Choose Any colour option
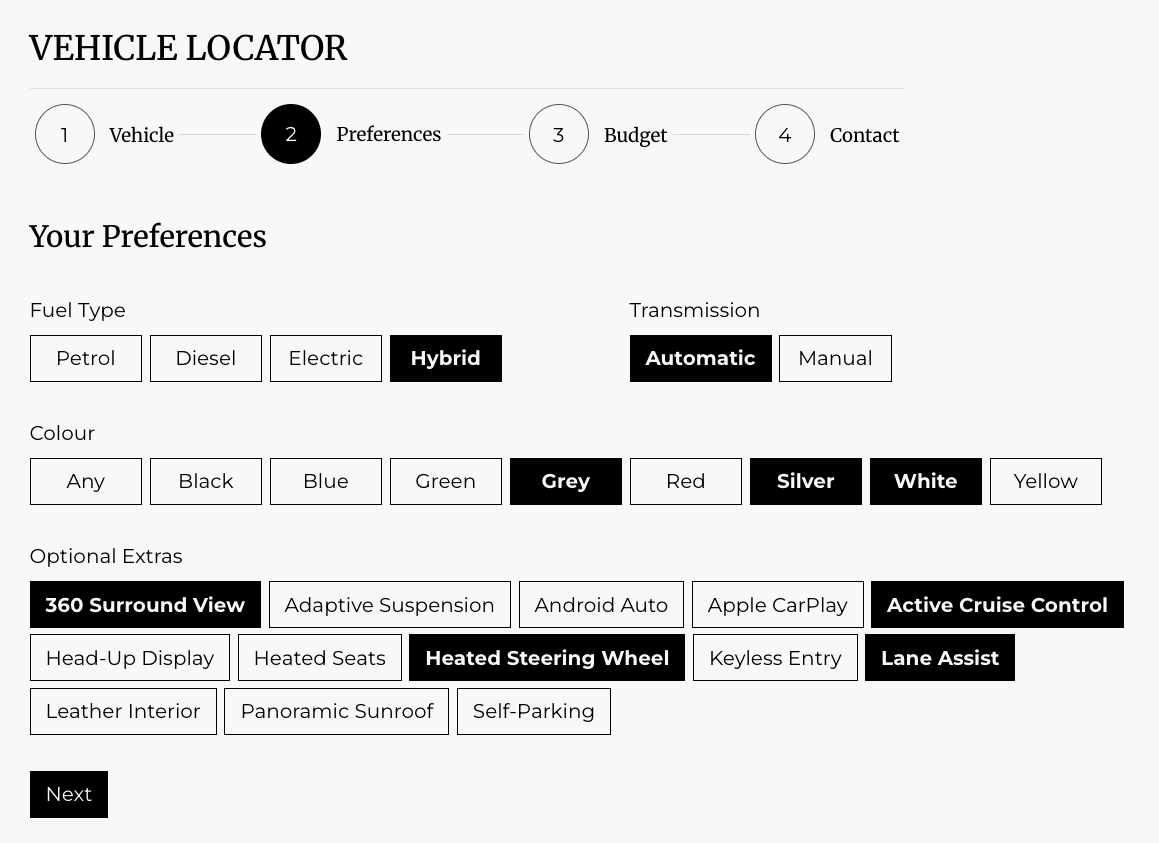1159x843 pixels. click(x=86, y=481)
